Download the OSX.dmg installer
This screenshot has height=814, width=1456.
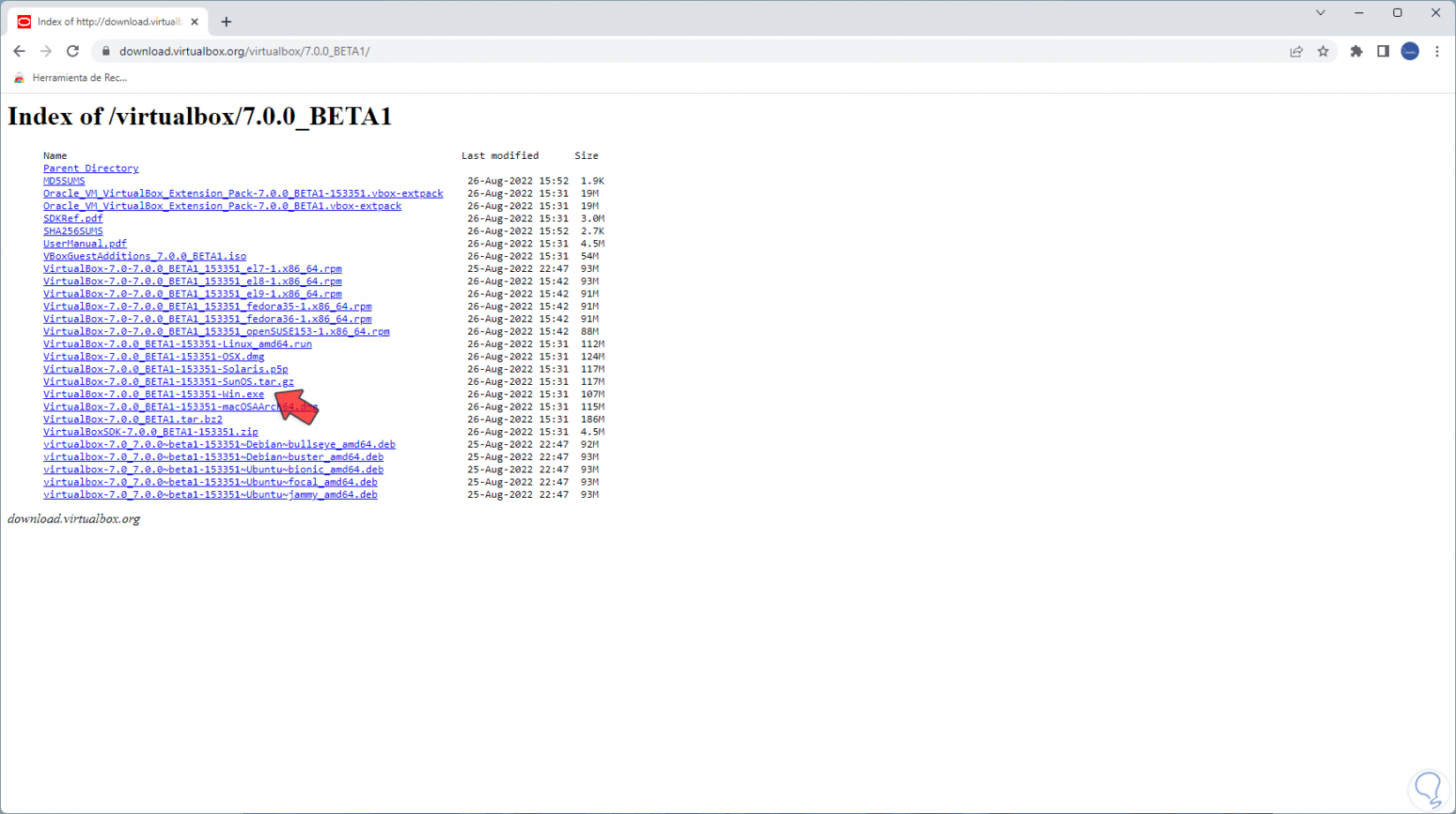154,357
